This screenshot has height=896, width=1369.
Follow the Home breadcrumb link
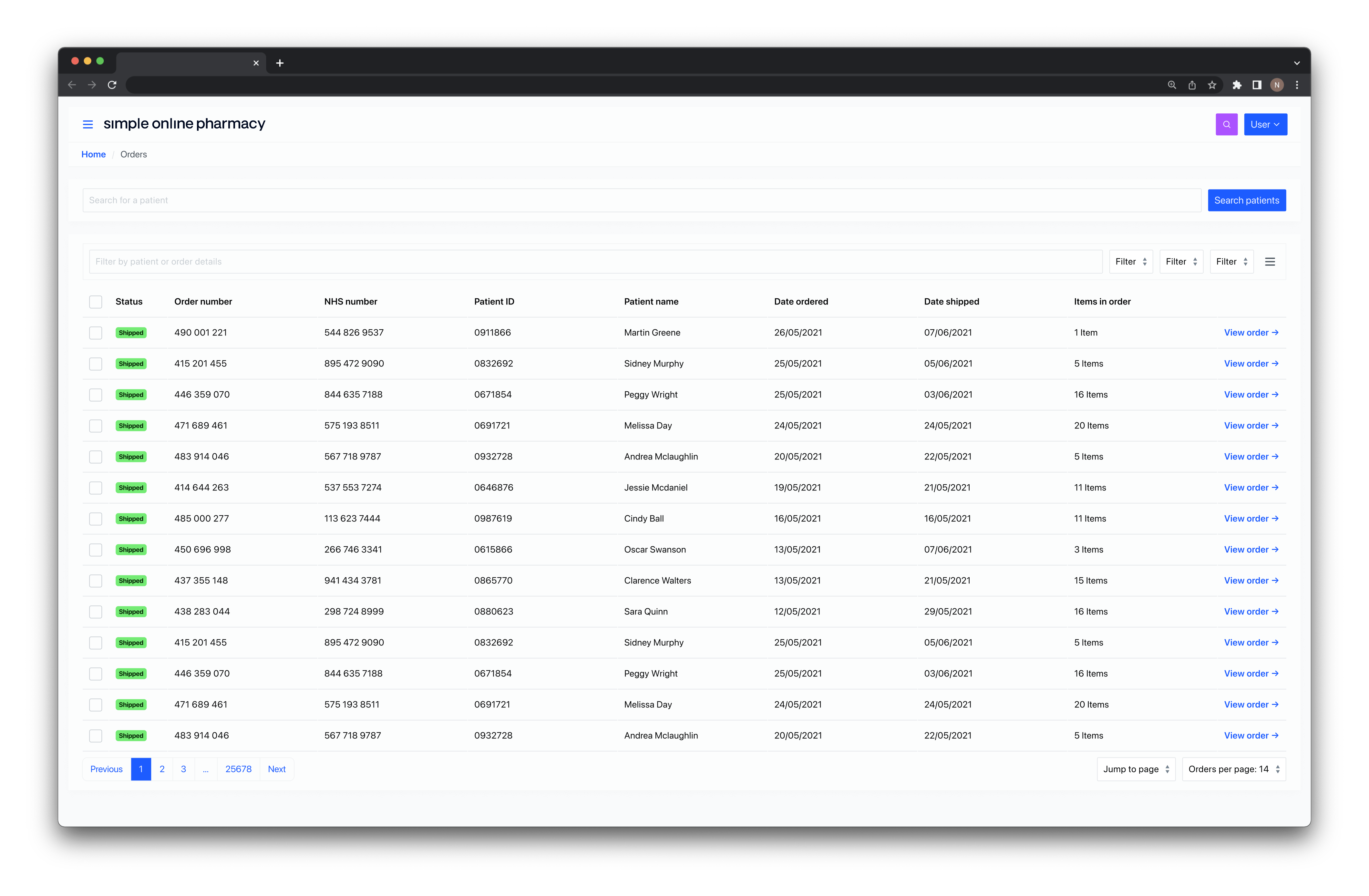(x=93, y=154)
